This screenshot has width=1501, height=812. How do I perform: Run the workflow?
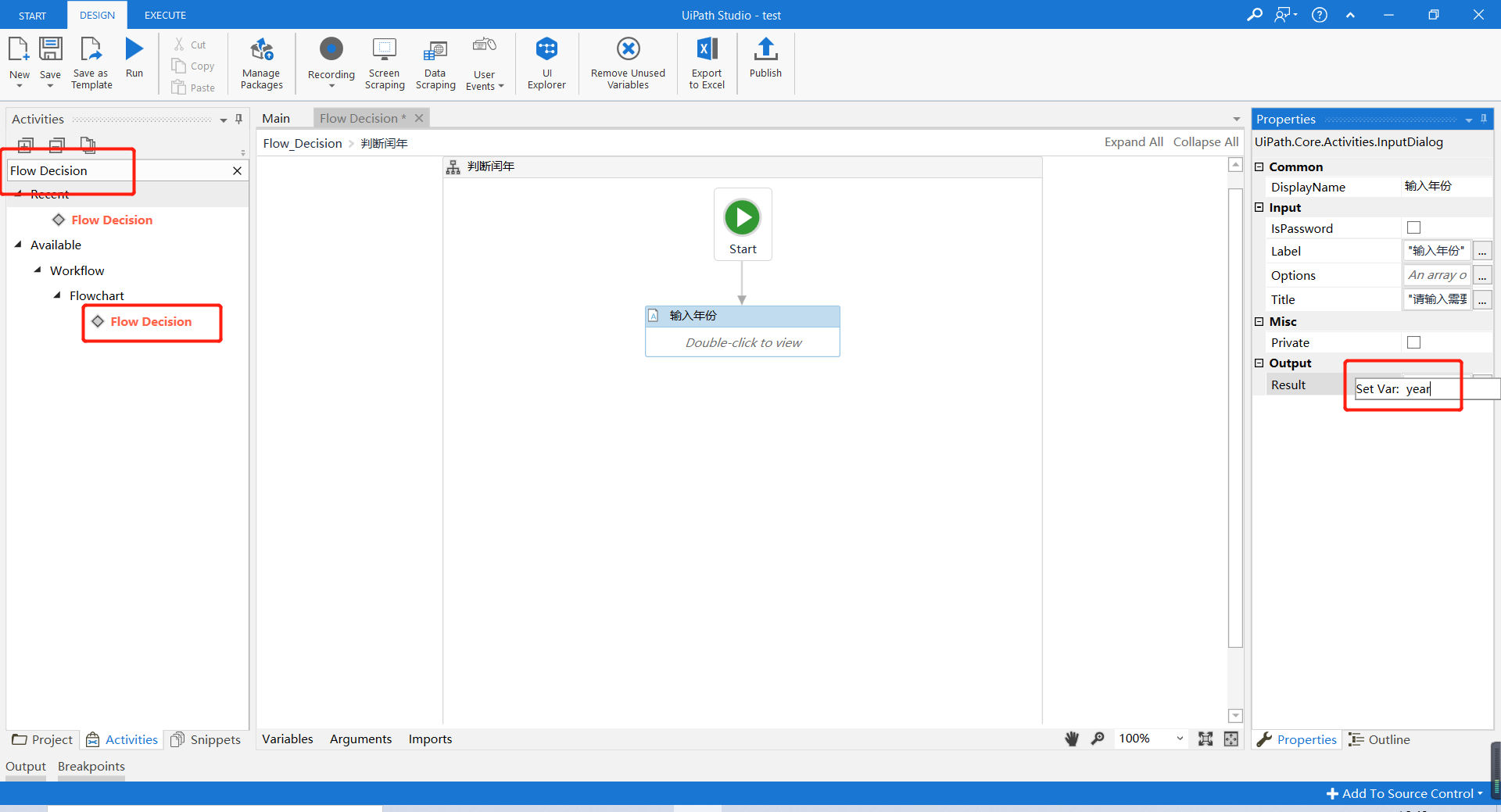(134, 56)
